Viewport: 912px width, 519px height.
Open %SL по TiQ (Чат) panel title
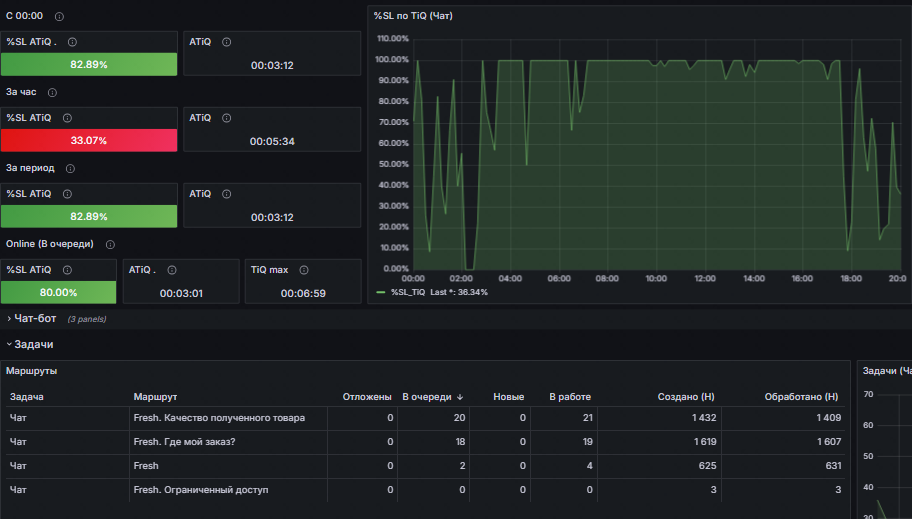pos(413,16)
